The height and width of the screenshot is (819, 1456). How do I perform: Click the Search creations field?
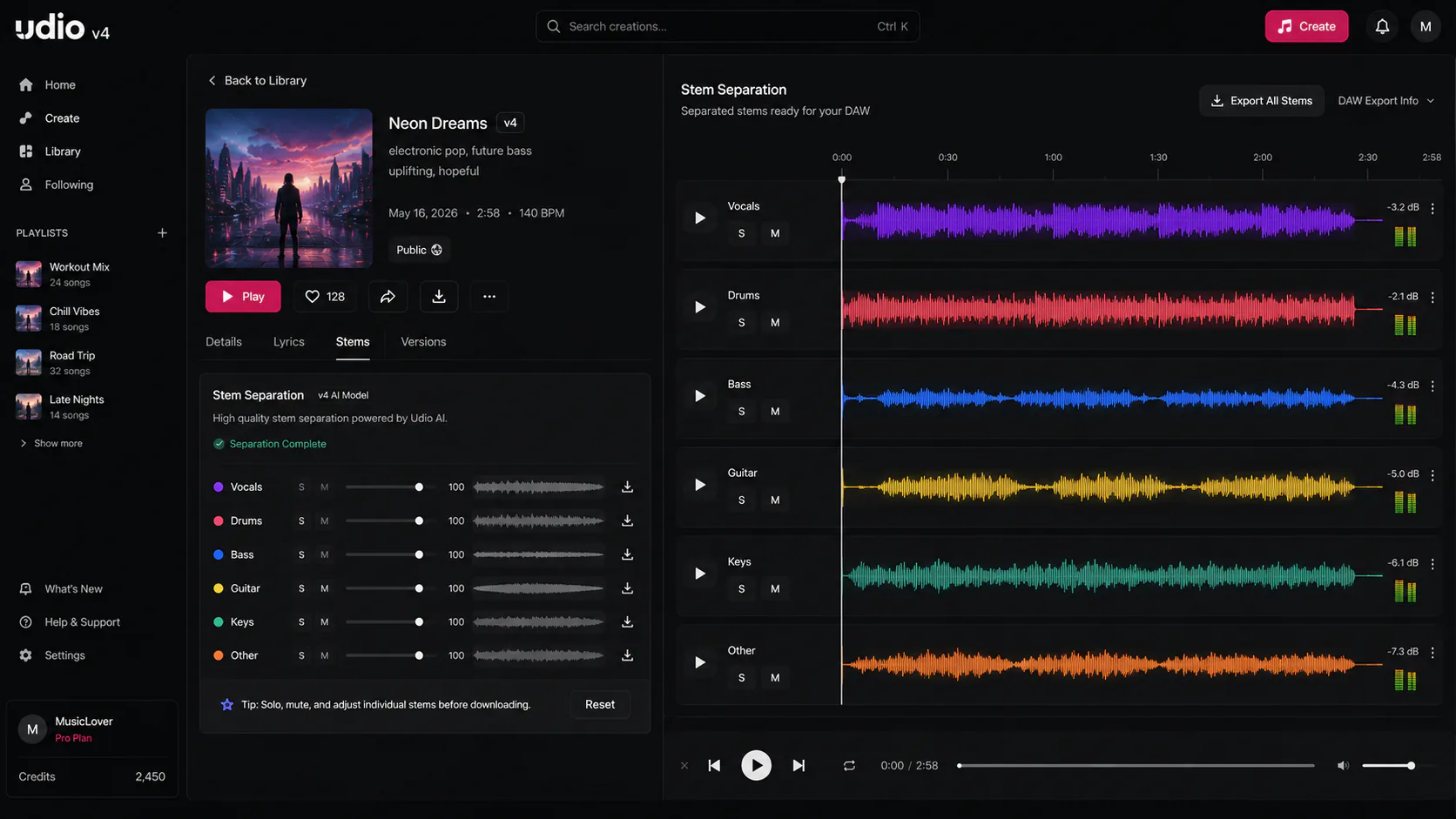point(728,26)
